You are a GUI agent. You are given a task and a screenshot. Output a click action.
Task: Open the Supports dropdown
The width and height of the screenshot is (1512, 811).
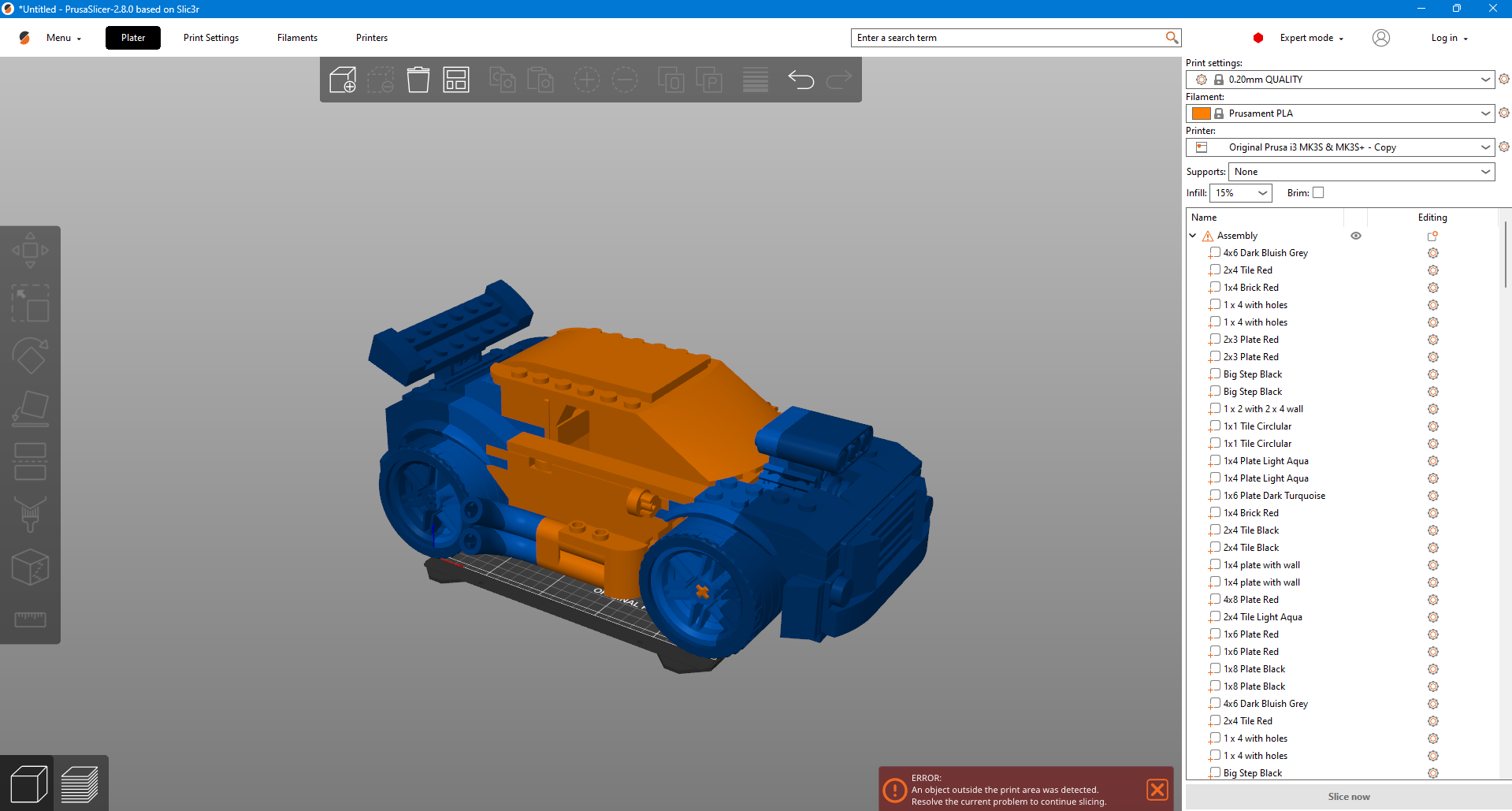[x=1362, y=171]
